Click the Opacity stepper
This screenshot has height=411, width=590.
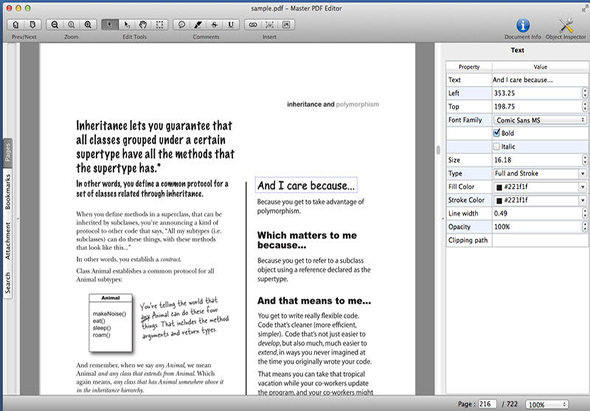pos(585,227)
